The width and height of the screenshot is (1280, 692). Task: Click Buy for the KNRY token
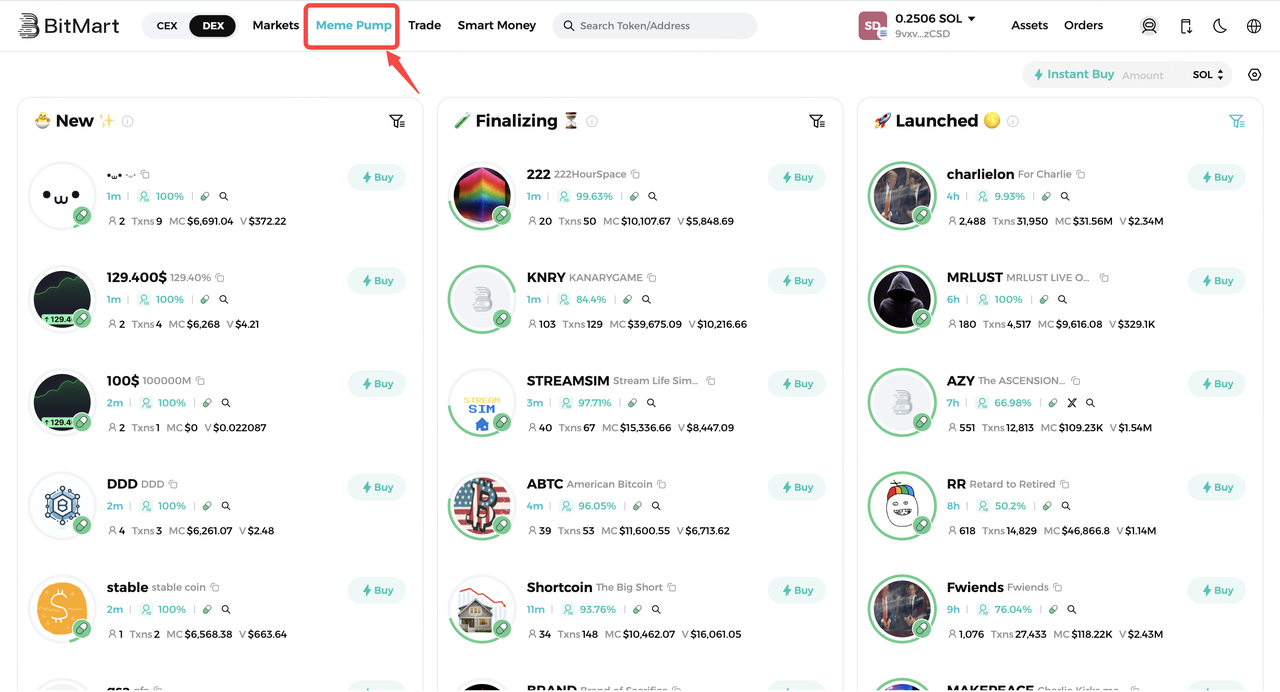coord(797,281)
